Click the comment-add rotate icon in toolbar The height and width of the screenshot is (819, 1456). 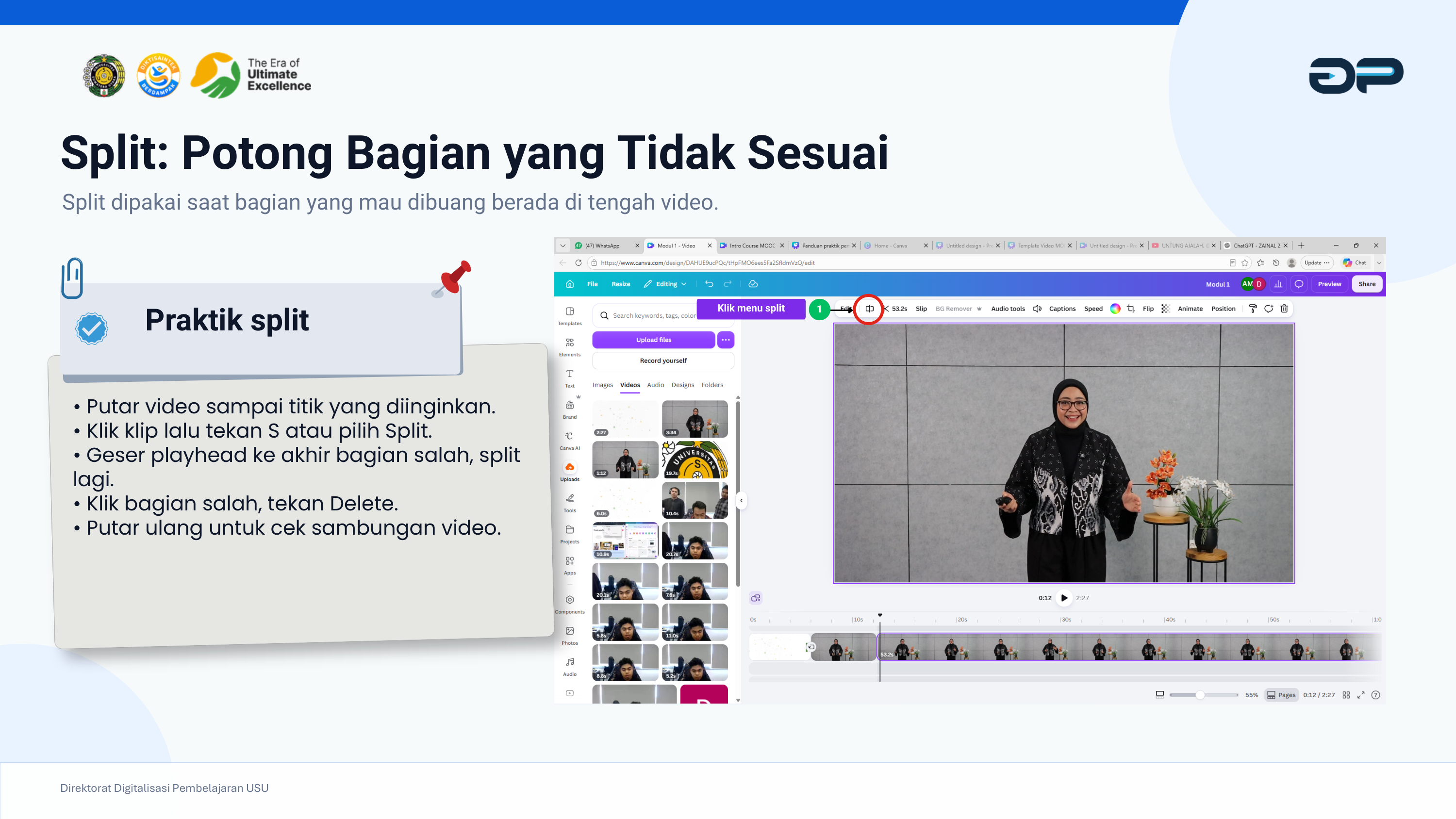click(1268, 309)
